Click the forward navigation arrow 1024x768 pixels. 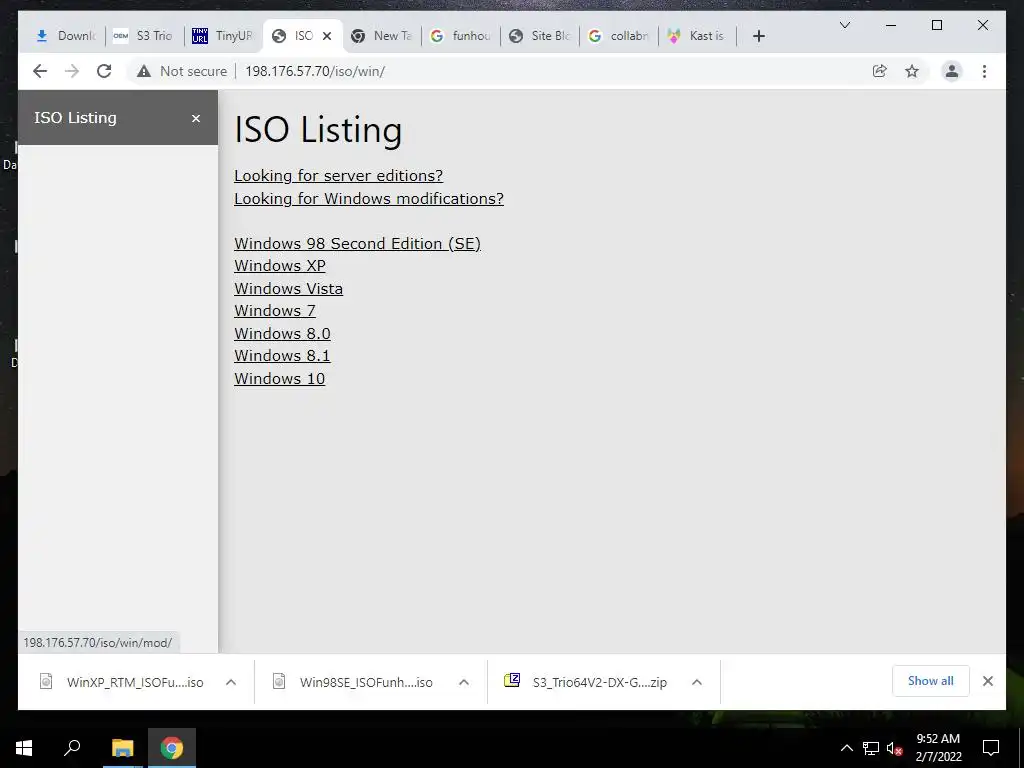[72, 71]
